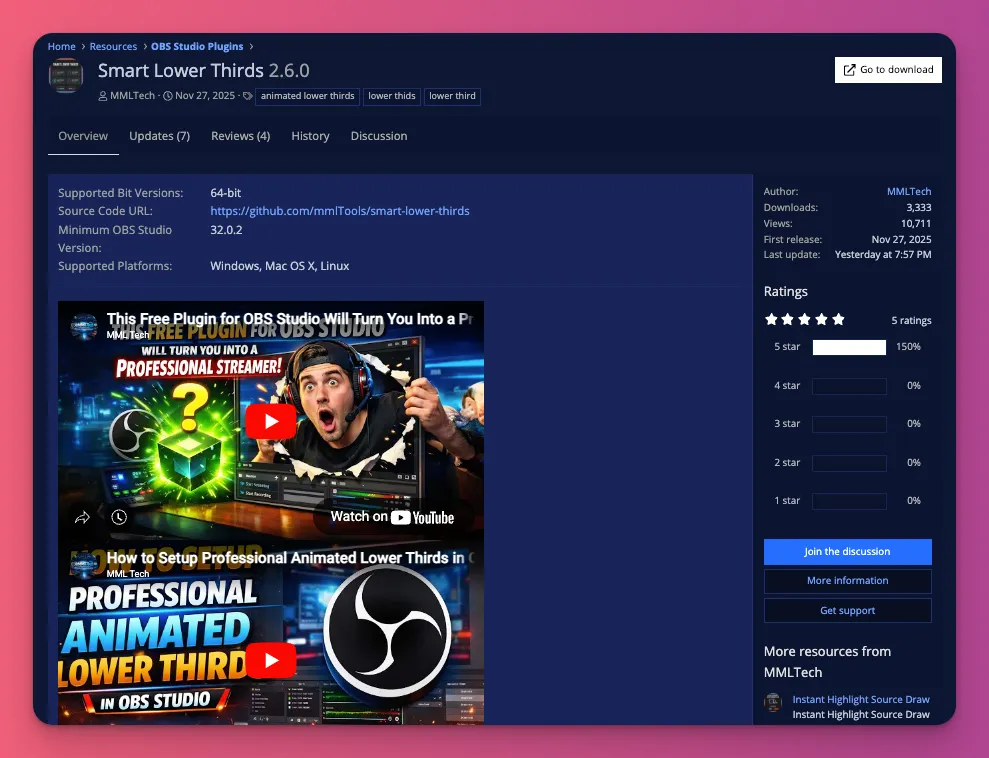Click the Smart Lower Thirds plugin avatar icon

66,75
